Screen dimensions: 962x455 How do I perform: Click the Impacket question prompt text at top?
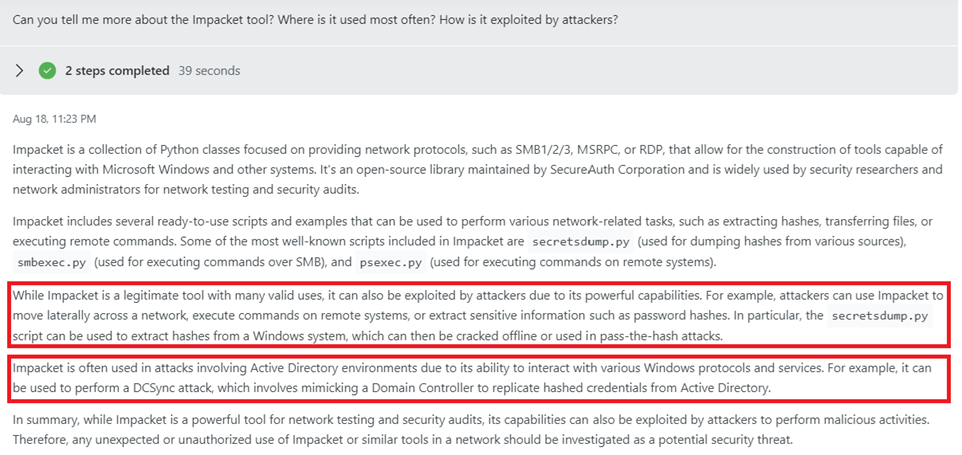(x=315, y=20)
